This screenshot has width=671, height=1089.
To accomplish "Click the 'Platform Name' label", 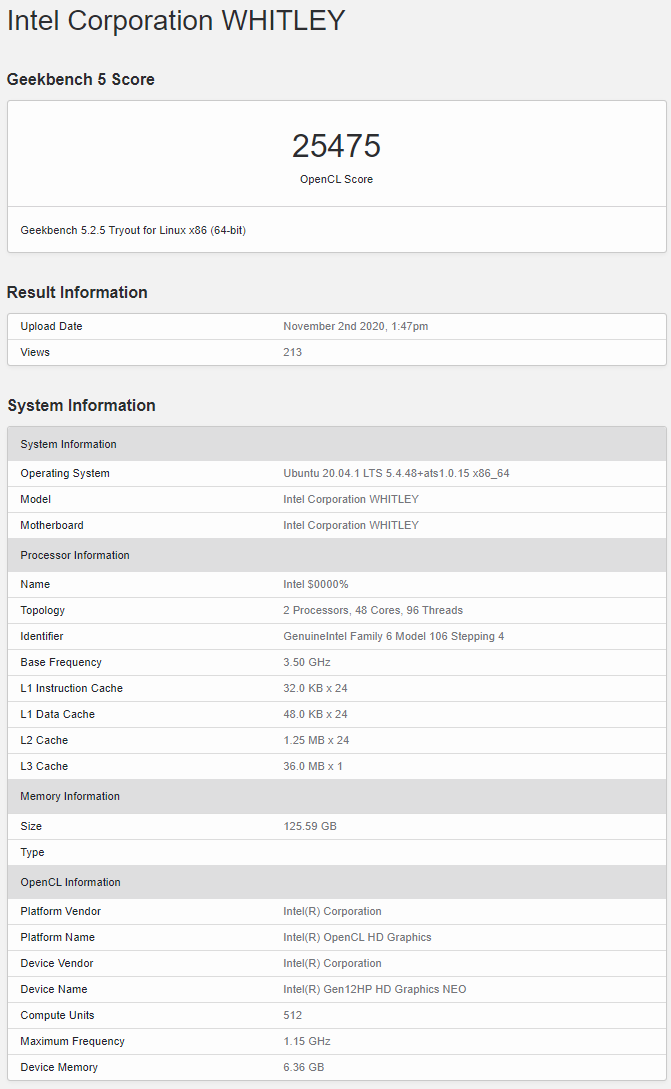I will click(x=58, y=938).
